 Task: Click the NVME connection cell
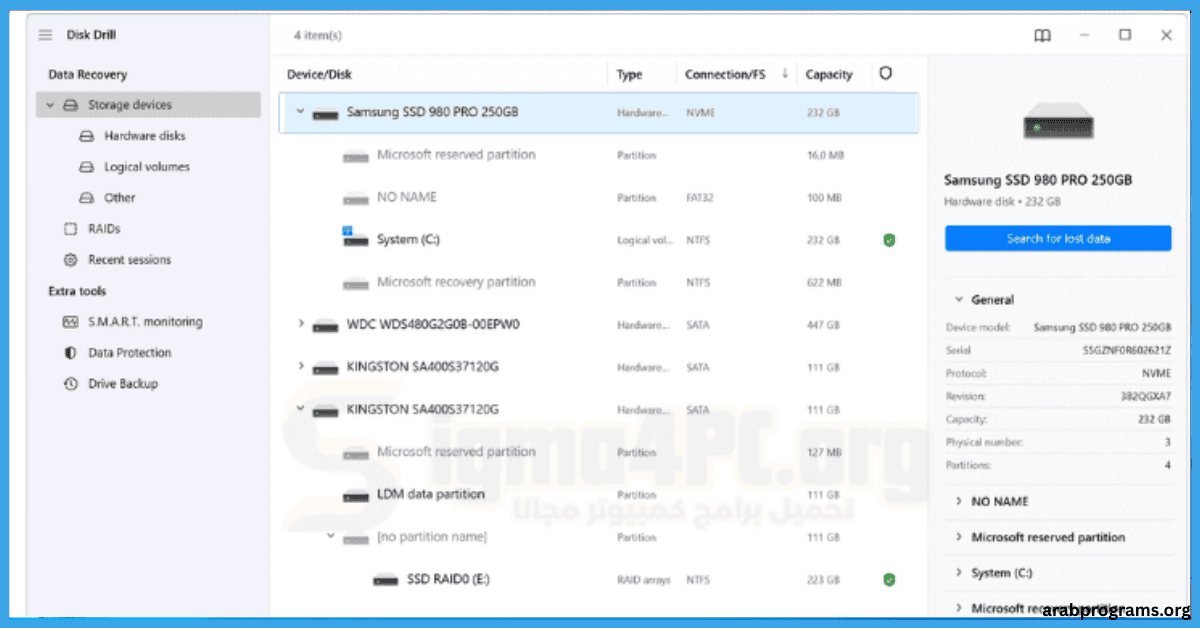click(700, 113)
